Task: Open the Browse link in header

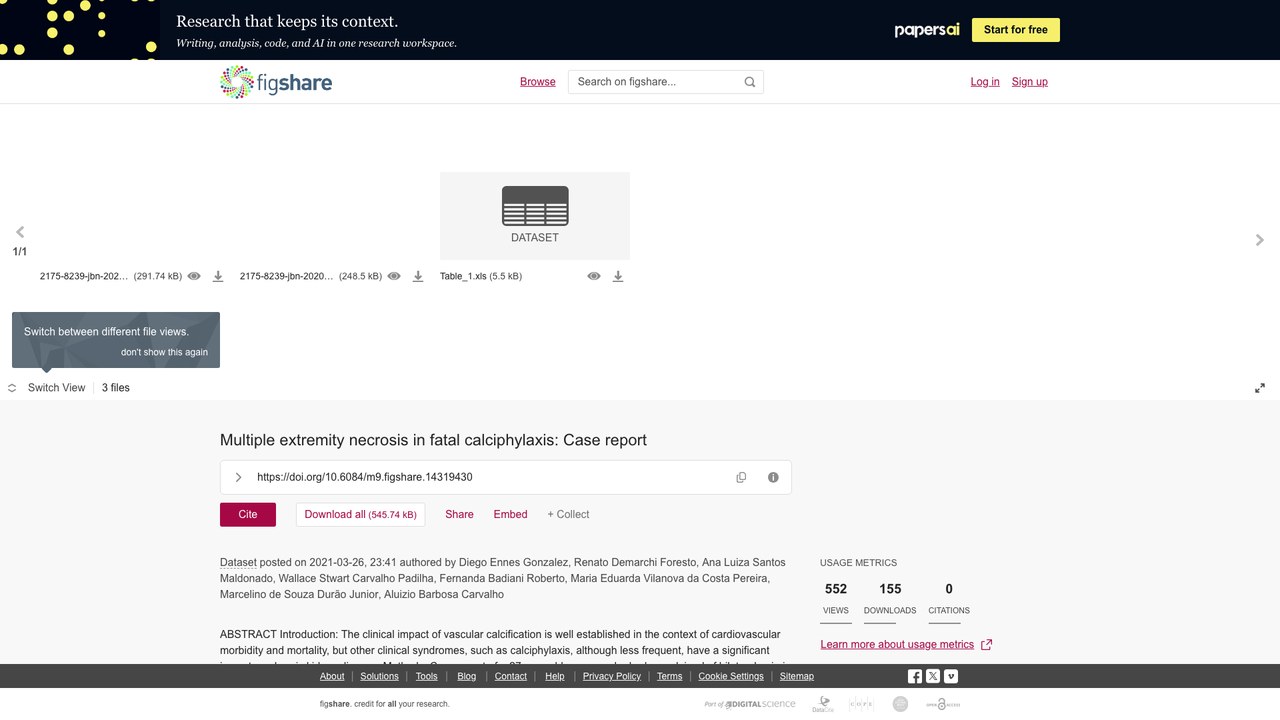Action: 538,82
